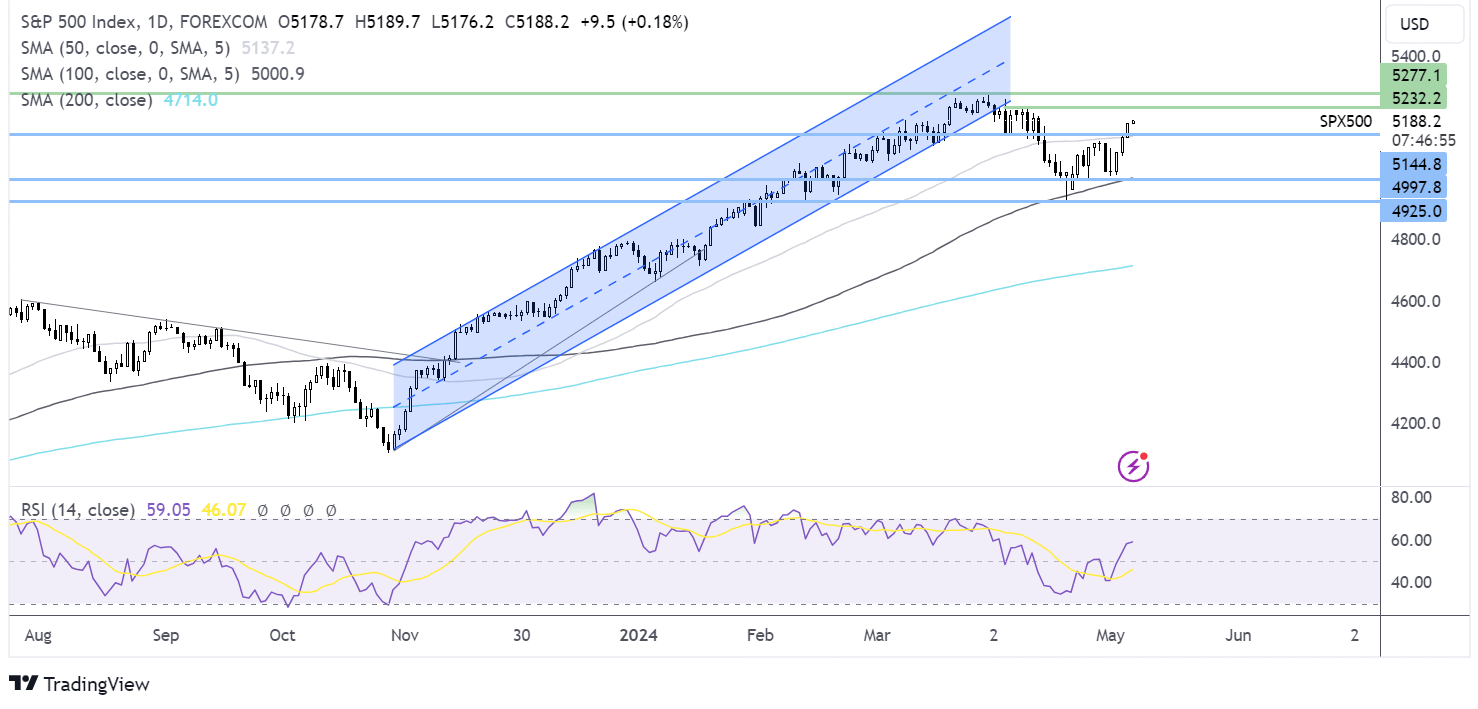1478x709 pixels.
Task: Click the Mar label on time axis
Action: point(877,636)
